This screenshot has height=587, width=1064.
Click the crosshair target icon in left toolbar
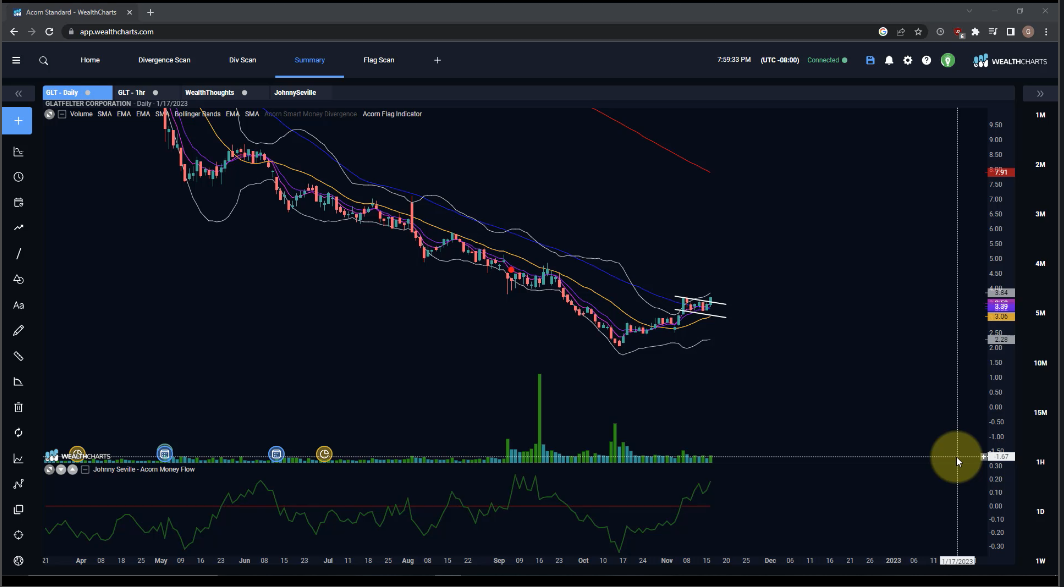tap(18, 535)
